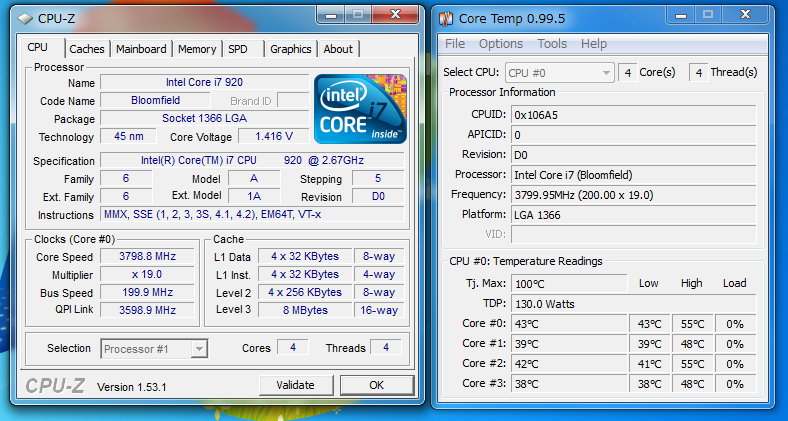This screenshot has height=421, width=788.
Task: Click the TDP field '130.0 Watts'
Action: point(634,304)
